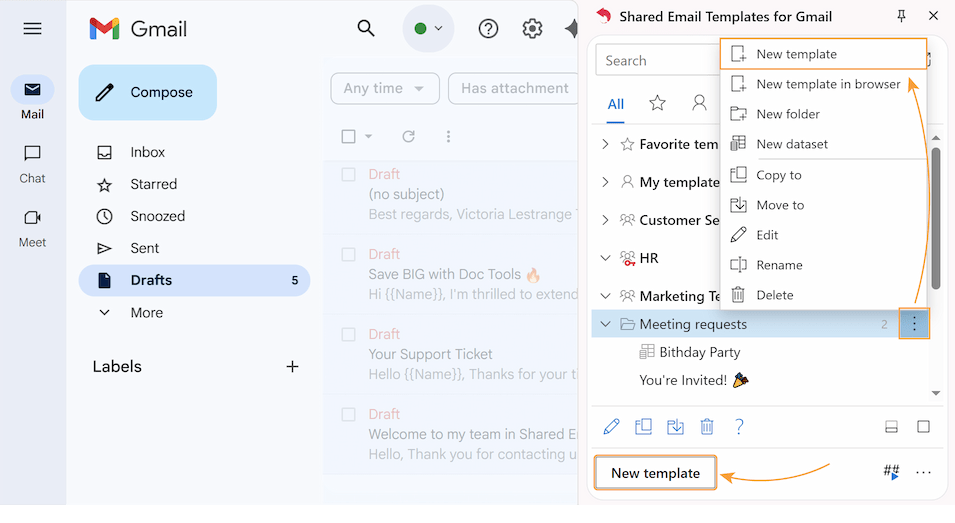Click the Compose button
The height and width of the screenshot is (523, 955).
coord(147,93)
